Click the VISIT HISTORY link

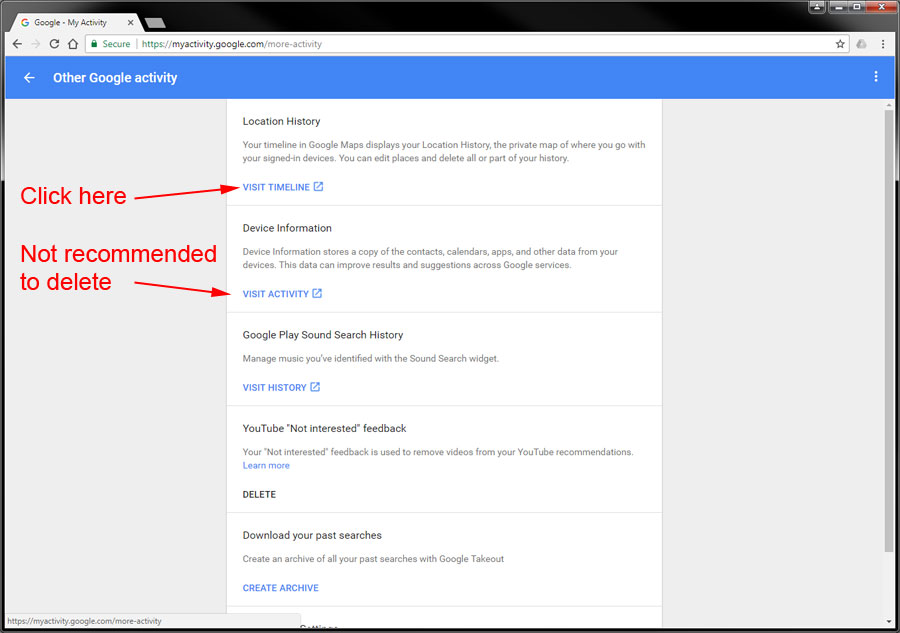coord(274,387)
